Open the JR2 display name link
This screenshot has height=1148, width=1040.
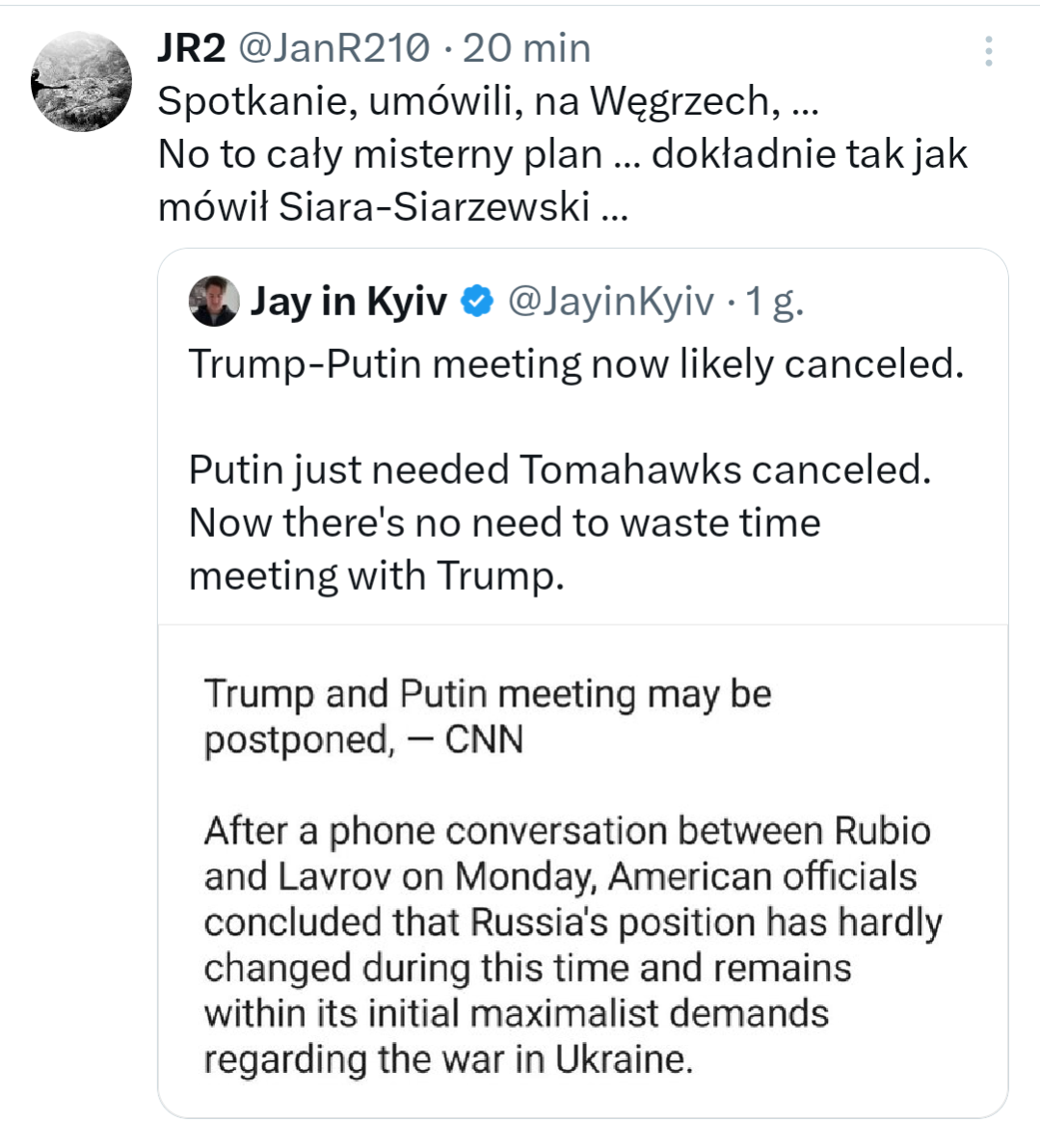pos(191,48)
